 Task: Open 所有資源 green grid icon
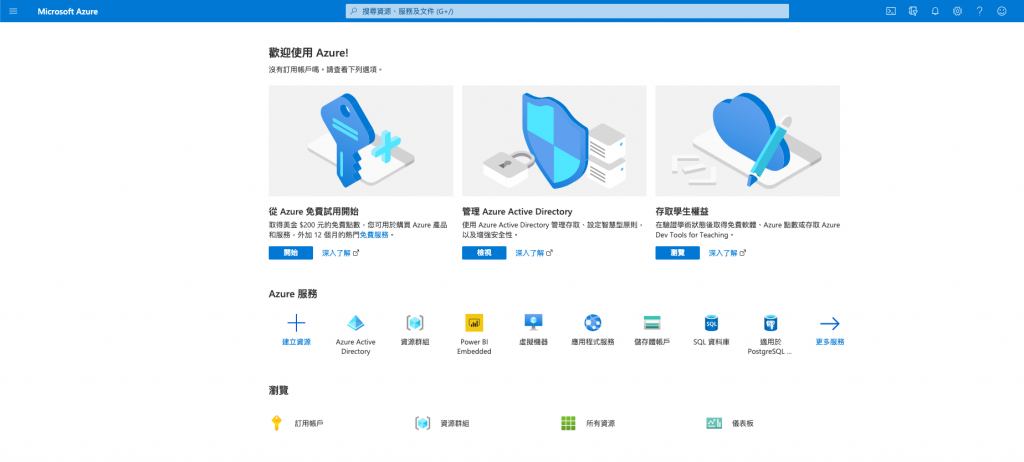568,423
